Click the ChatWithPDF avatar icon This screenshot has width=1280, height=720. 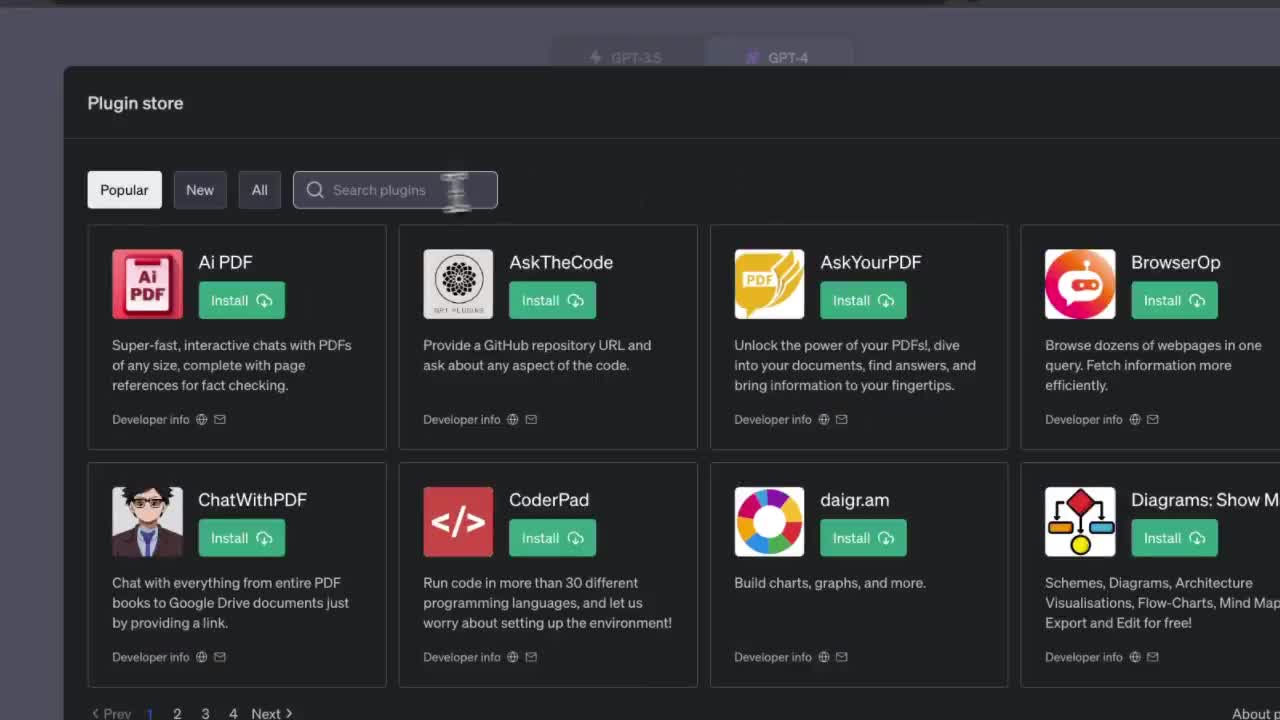tap(147, 521)
